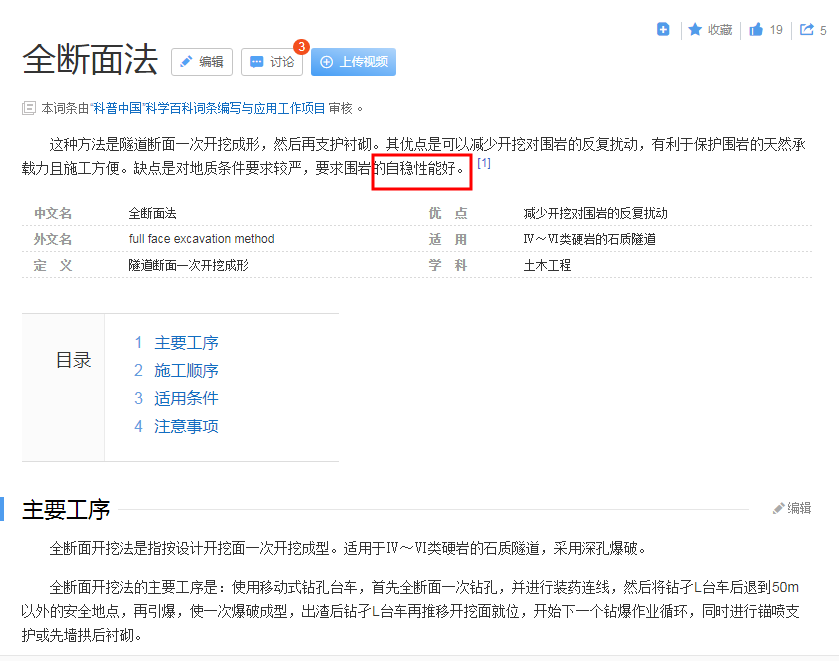Click the document icon before 本词条由
Image resolution: width=839 pixels, height=661 pixels.
pyautogui.click(x=29, y=108)
